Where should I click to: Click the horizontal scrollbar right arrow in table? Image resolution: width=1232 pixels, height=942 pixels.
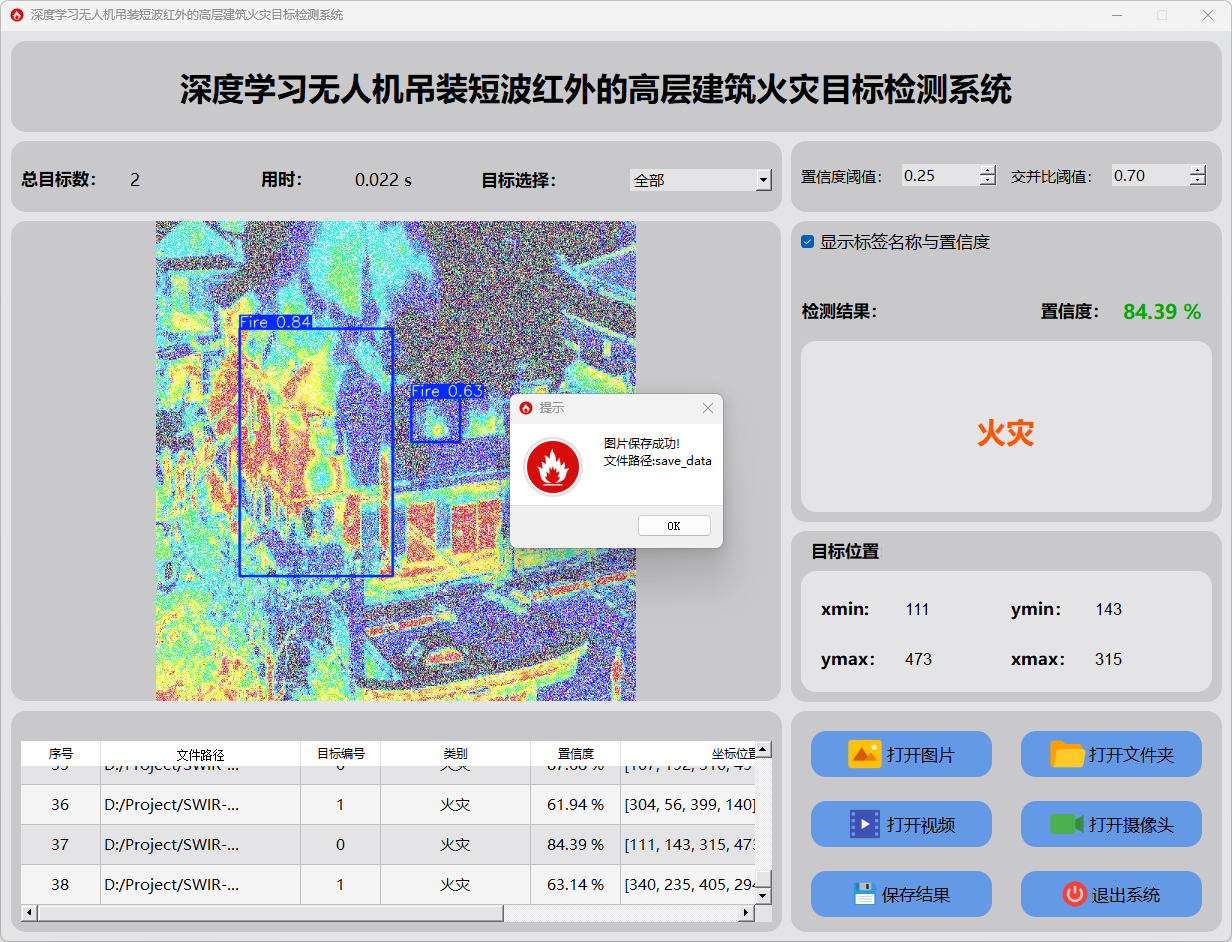(744, 913)
